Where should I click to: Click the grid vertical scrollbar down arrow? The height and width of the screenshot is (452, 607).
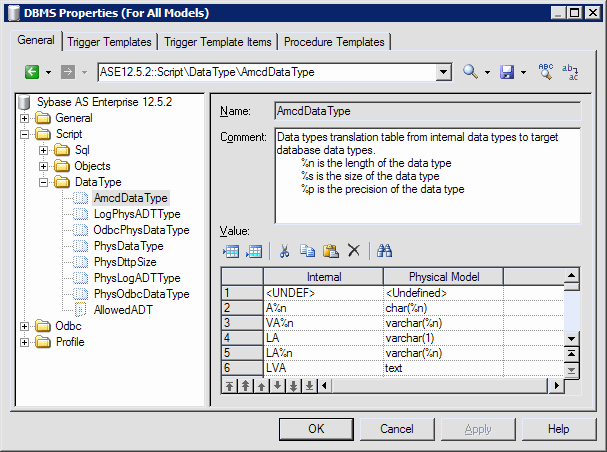click(x=571, y=339)
